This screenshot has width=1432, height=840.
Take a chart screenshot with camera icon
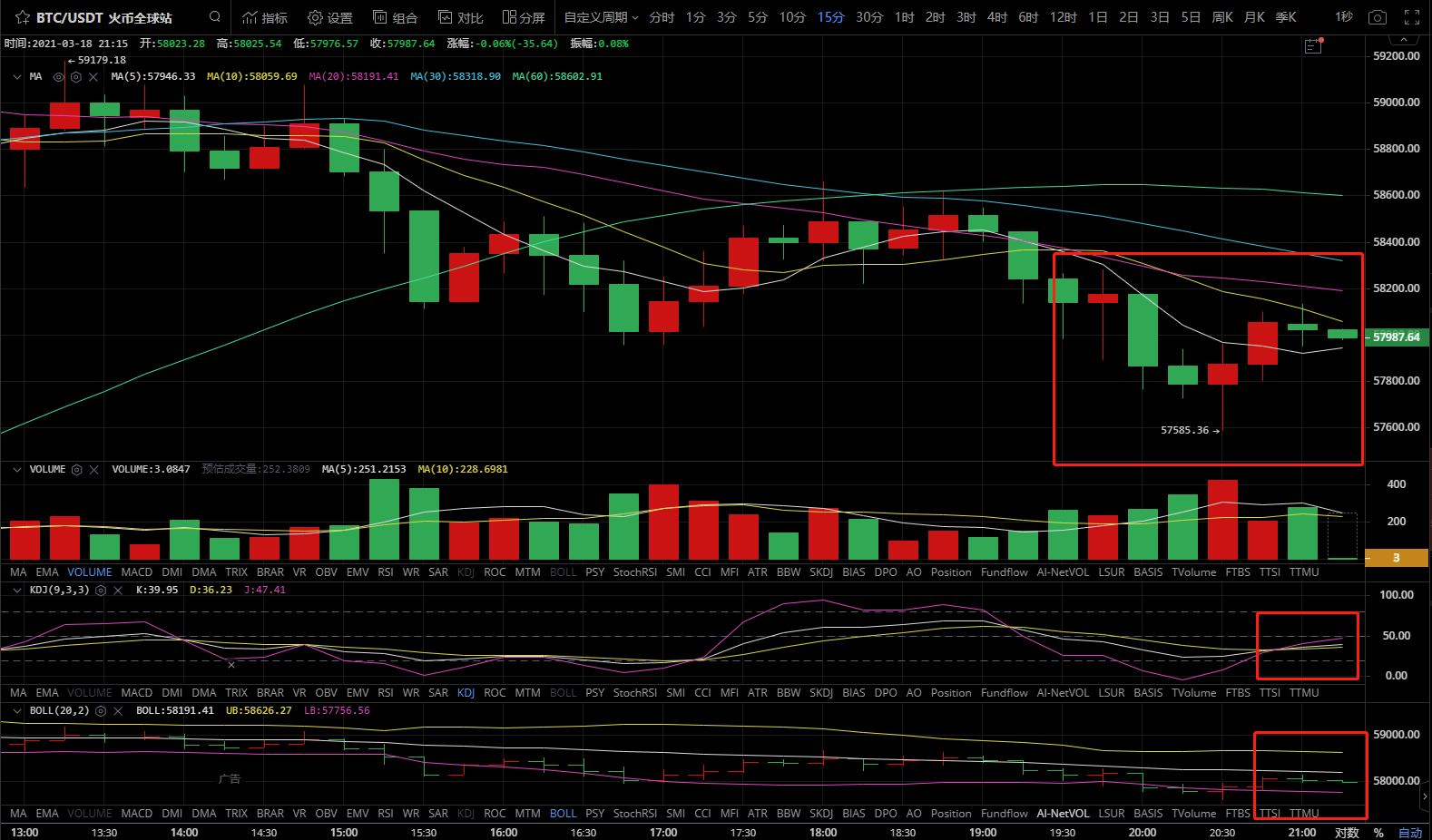[x=1378, y=17]
